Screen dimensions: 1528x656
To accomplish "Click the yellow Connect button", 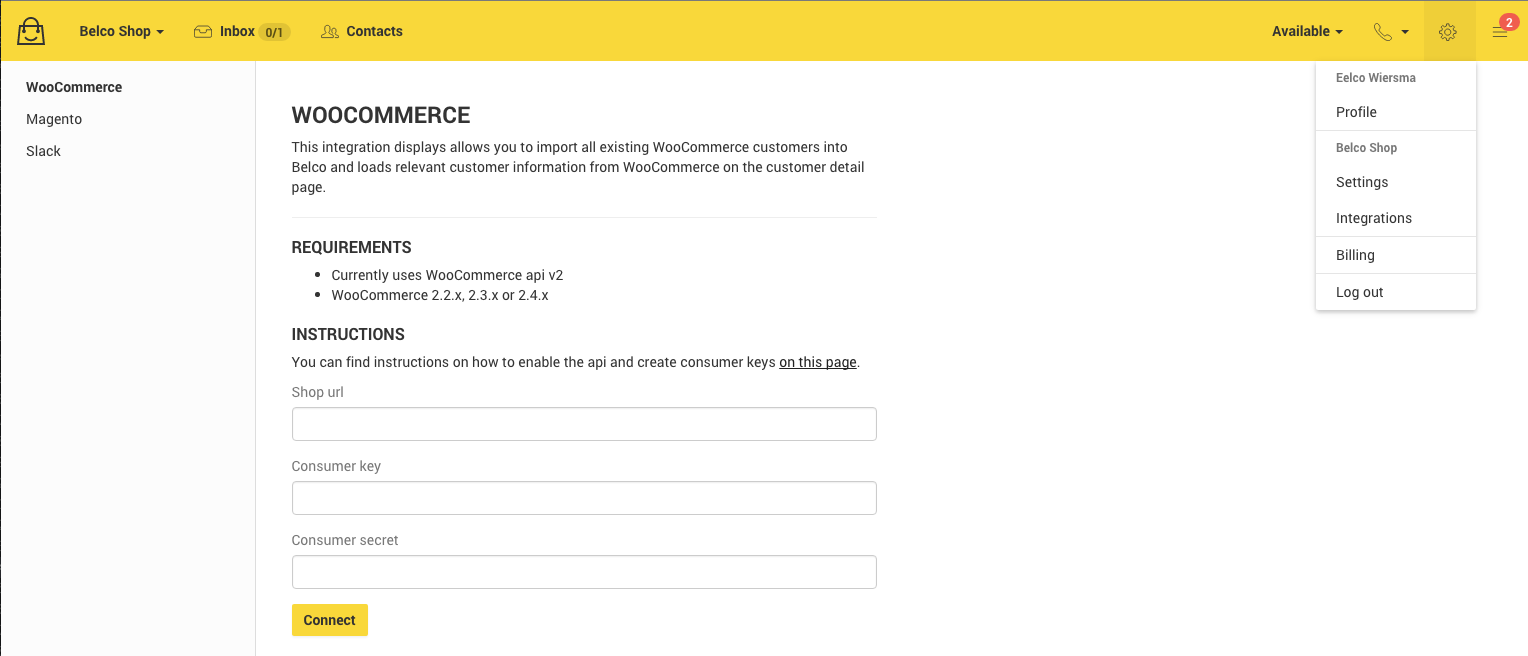I will click(x=330, y=620).
